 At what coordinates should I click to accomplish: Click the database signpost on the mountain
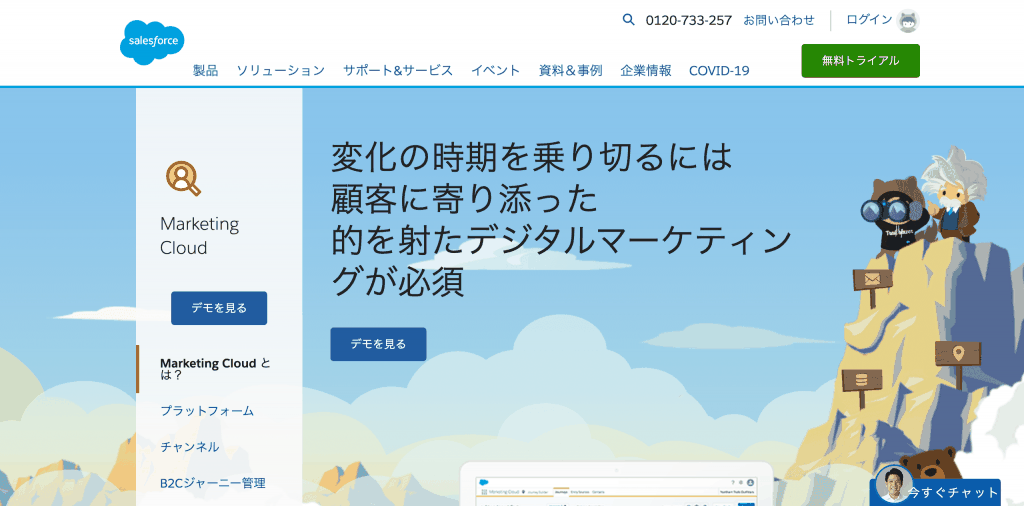(x=861, y=380)
